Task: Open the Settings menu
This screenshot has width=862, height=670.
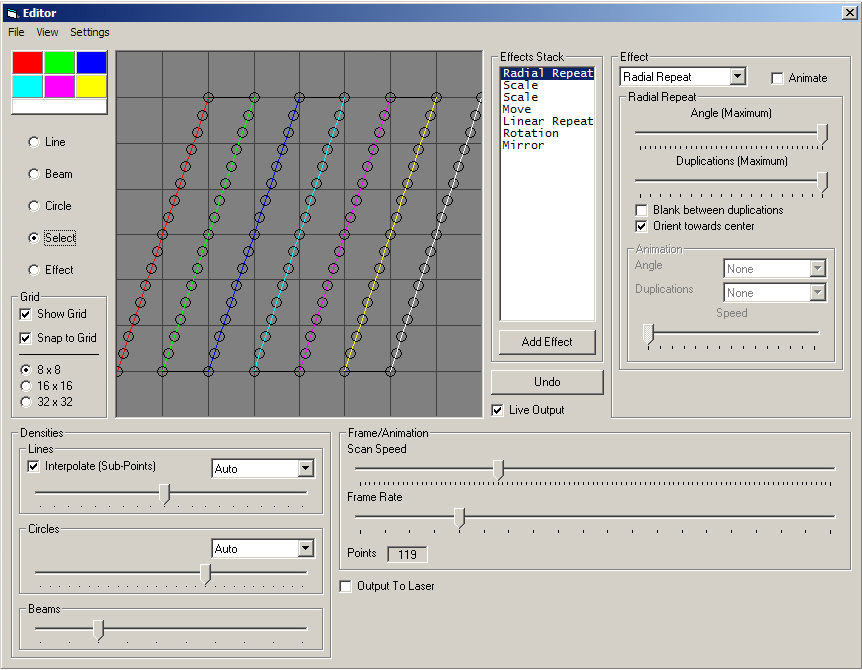Action: [90, 32]
